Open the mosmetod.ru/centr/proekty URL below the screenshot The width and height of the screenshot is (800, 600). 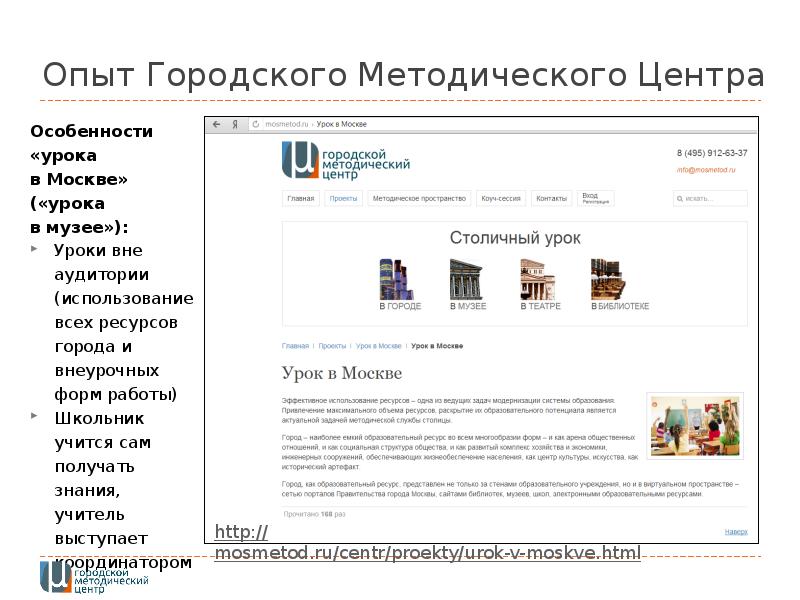tap(427, 553)
